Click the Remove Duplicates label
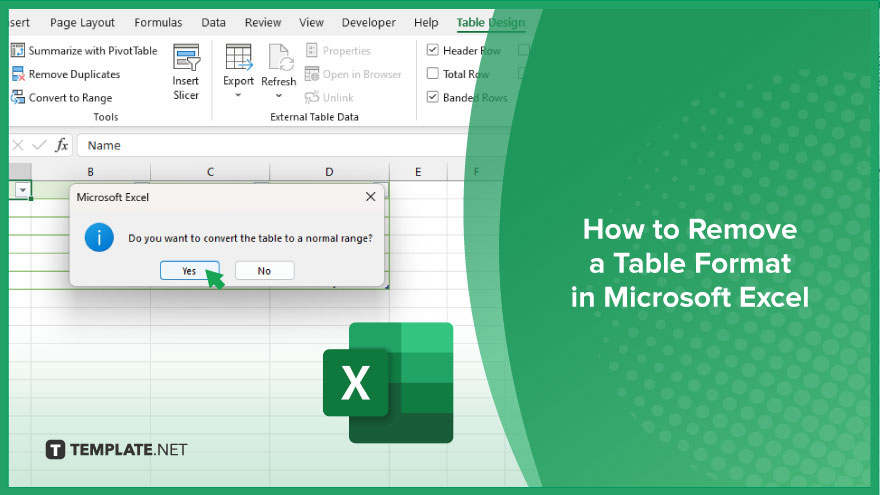The width and height of the screenshot is (880, 495). pyautogui.click(x=74, y=74)
